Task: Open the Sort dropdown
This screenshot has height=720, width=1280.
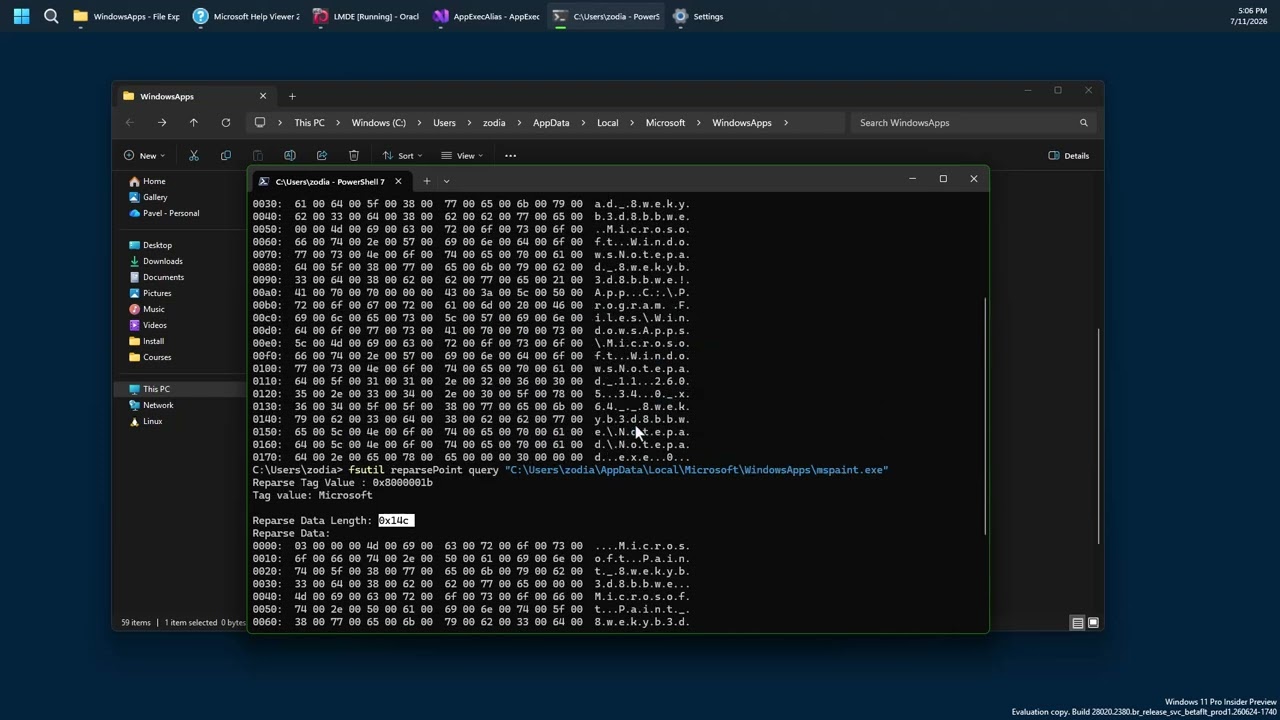Action: click(402, 155)
